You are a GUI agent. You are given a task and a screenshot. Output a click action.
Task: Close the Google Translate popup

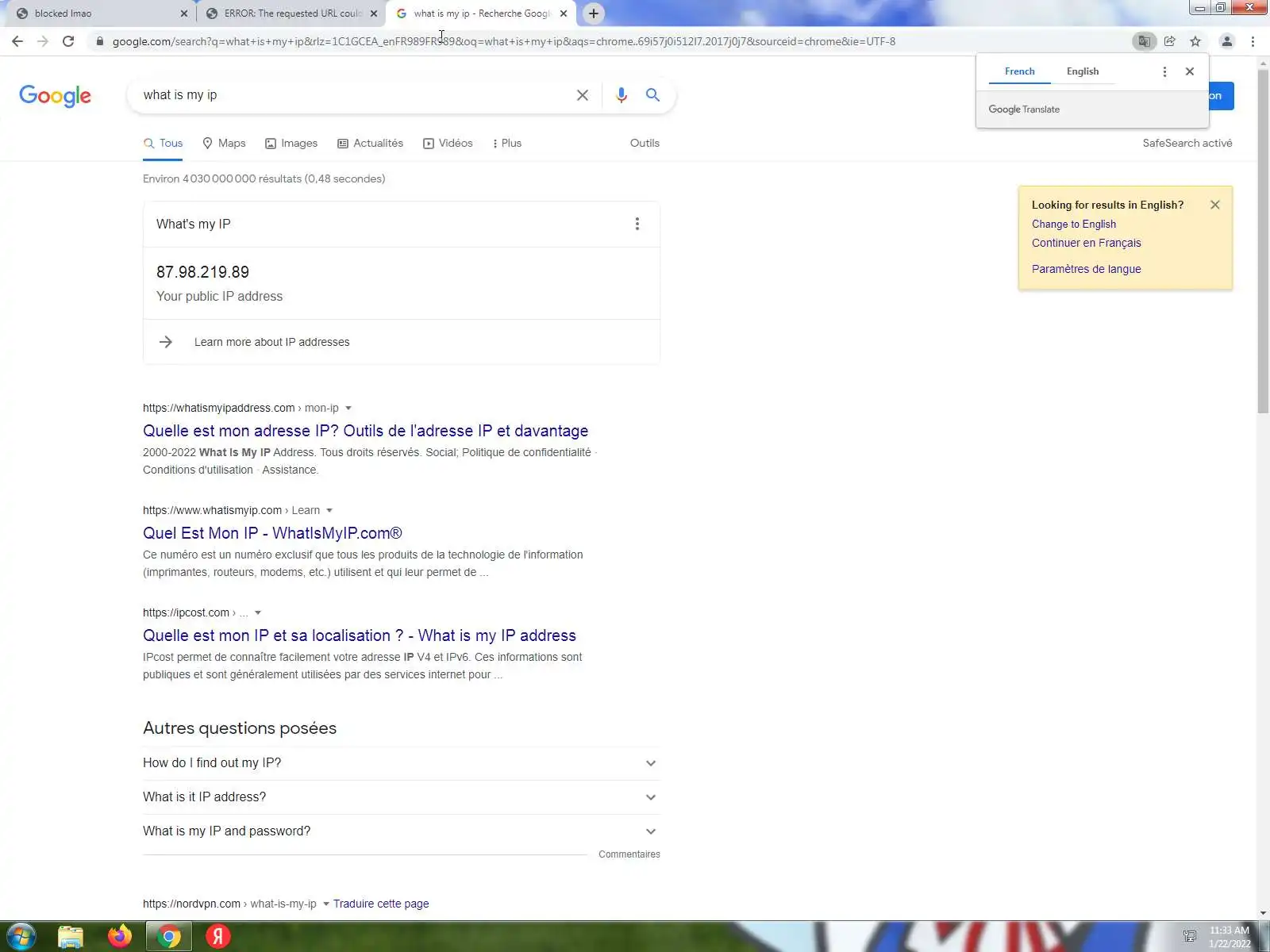[x=1190, y=71]
